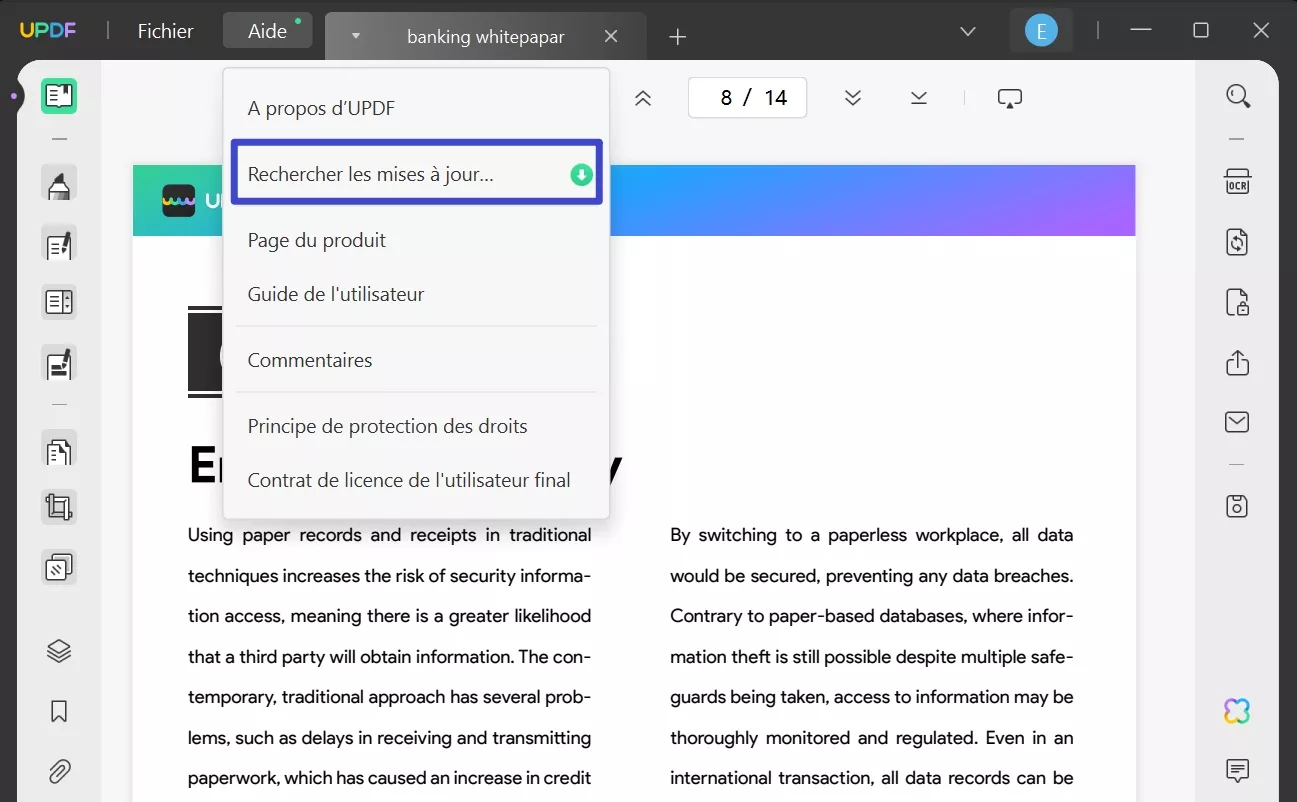The height and width of the screenshot is (802, 1297).
Task: Run OCR text recognition
Action: coord(1237,182)
